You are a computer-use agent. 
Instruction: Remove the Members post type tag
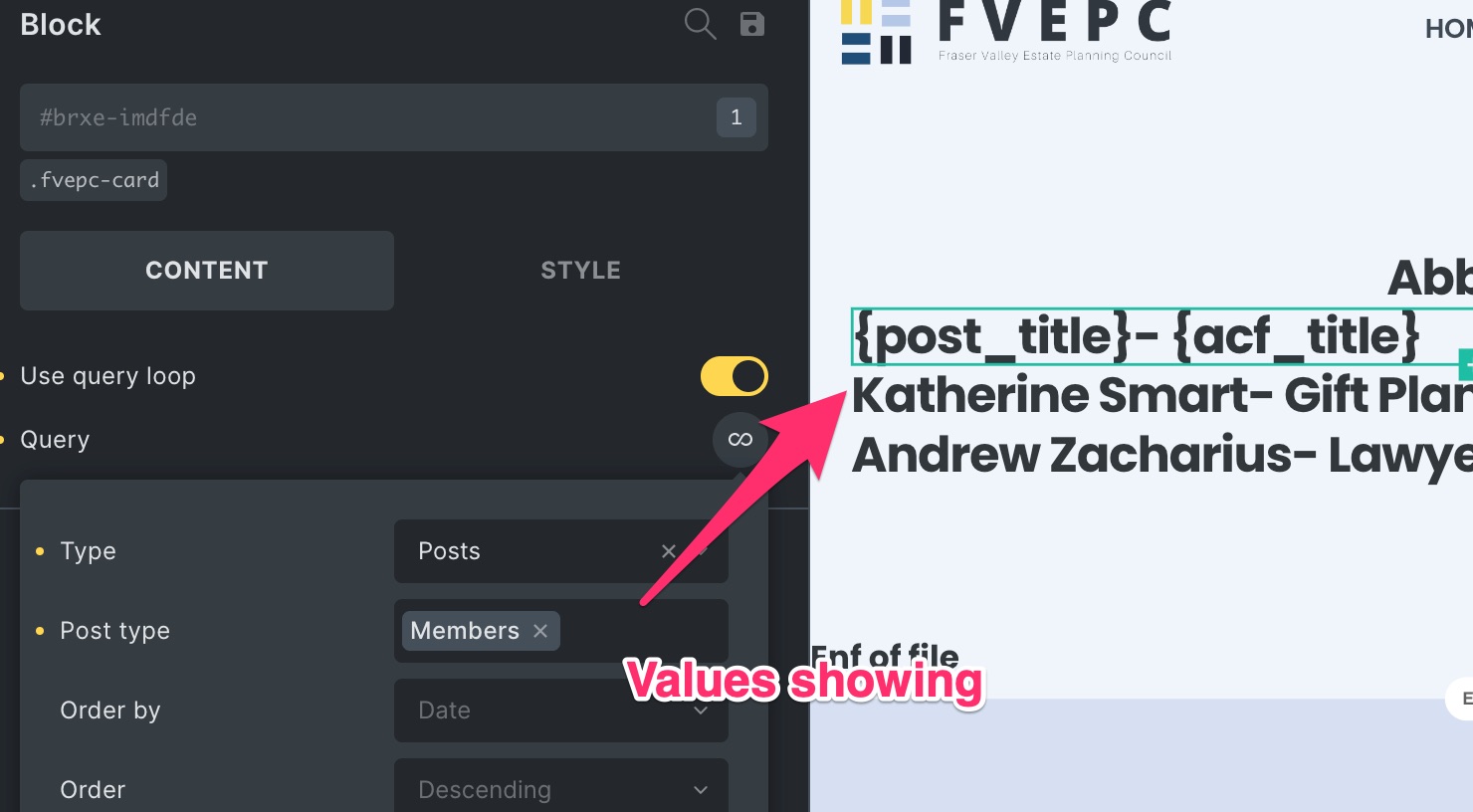(540, 631)
